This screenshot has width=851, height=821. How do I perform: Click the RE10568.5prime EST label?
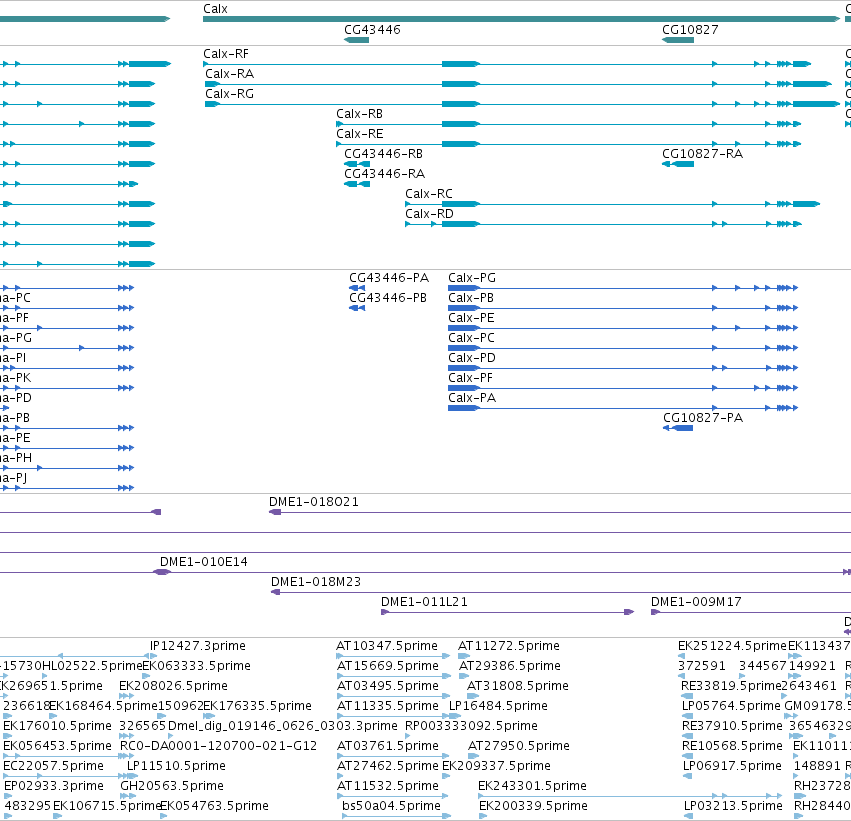pyautogui.click(x=732, y=746)
